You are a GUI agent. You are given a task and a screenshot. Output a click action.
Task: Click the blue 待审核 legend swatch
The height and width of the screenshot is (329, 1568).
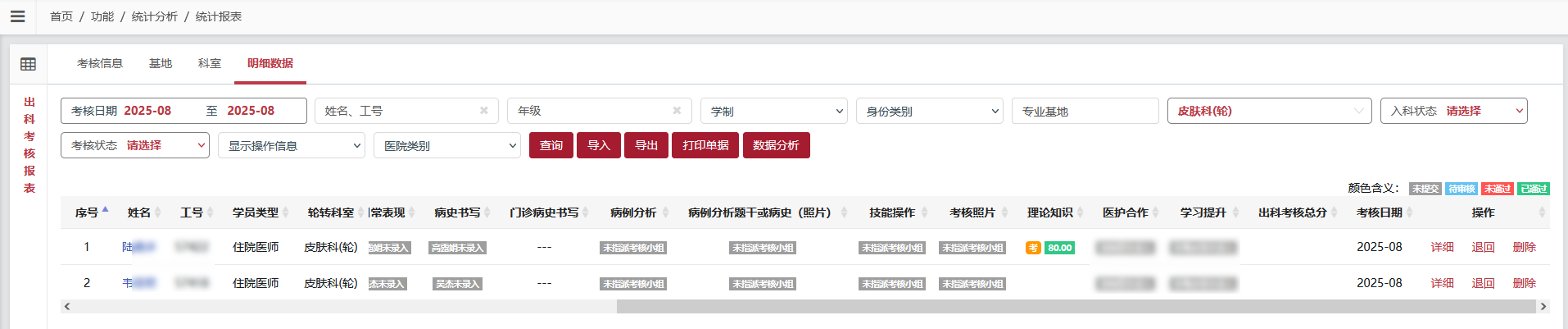click(x=1462, y=189)
